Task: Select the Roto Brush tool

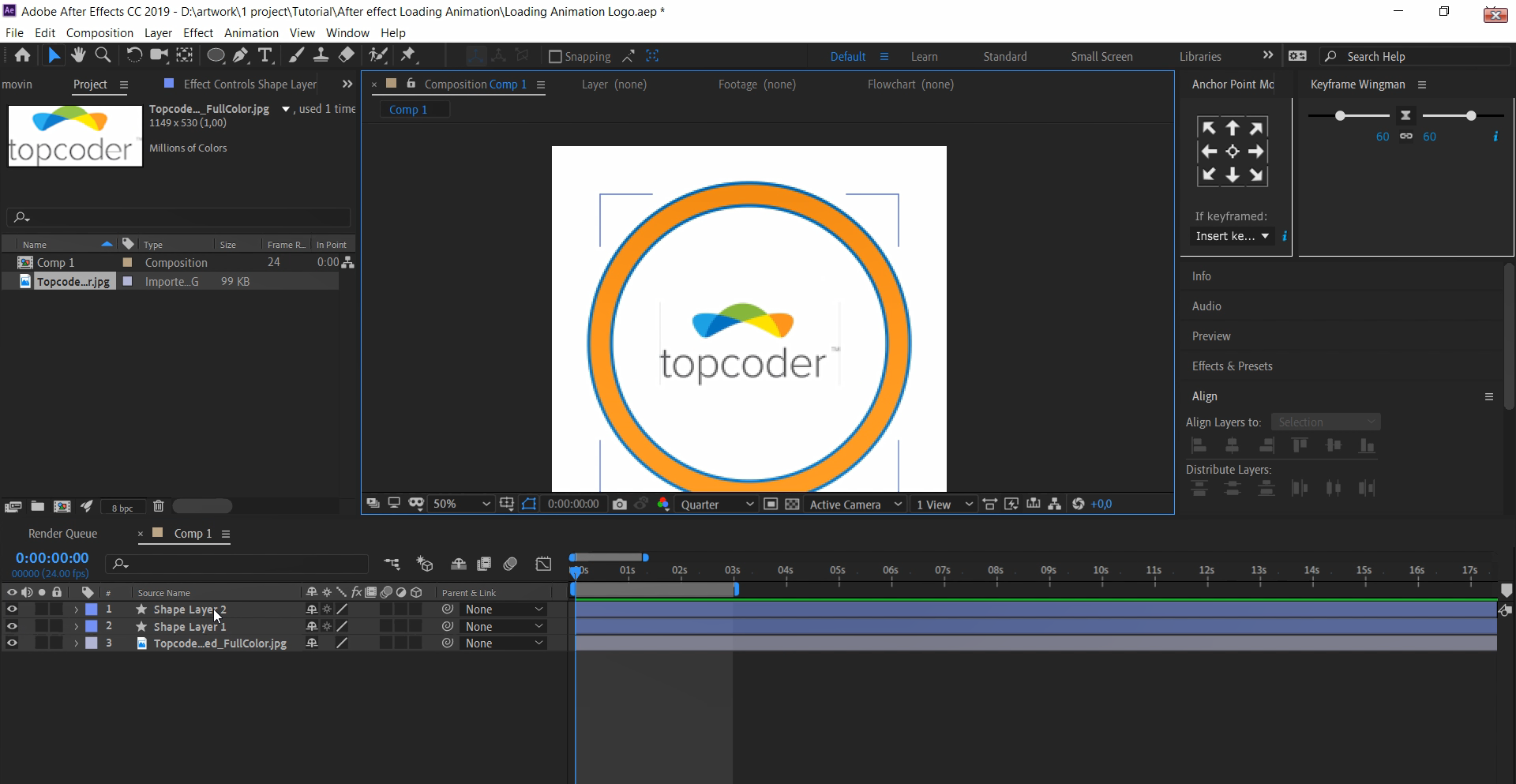Action: [379, 55]
